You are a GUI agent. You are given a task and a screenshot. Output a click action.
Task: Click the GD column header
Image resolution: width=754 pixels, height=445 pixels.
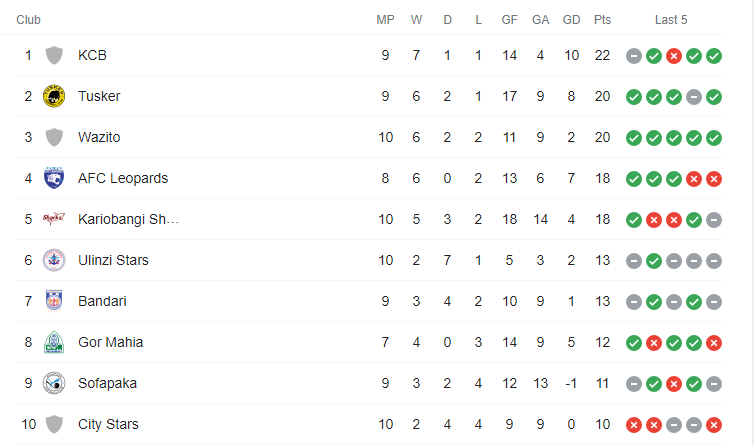point(571,20)
